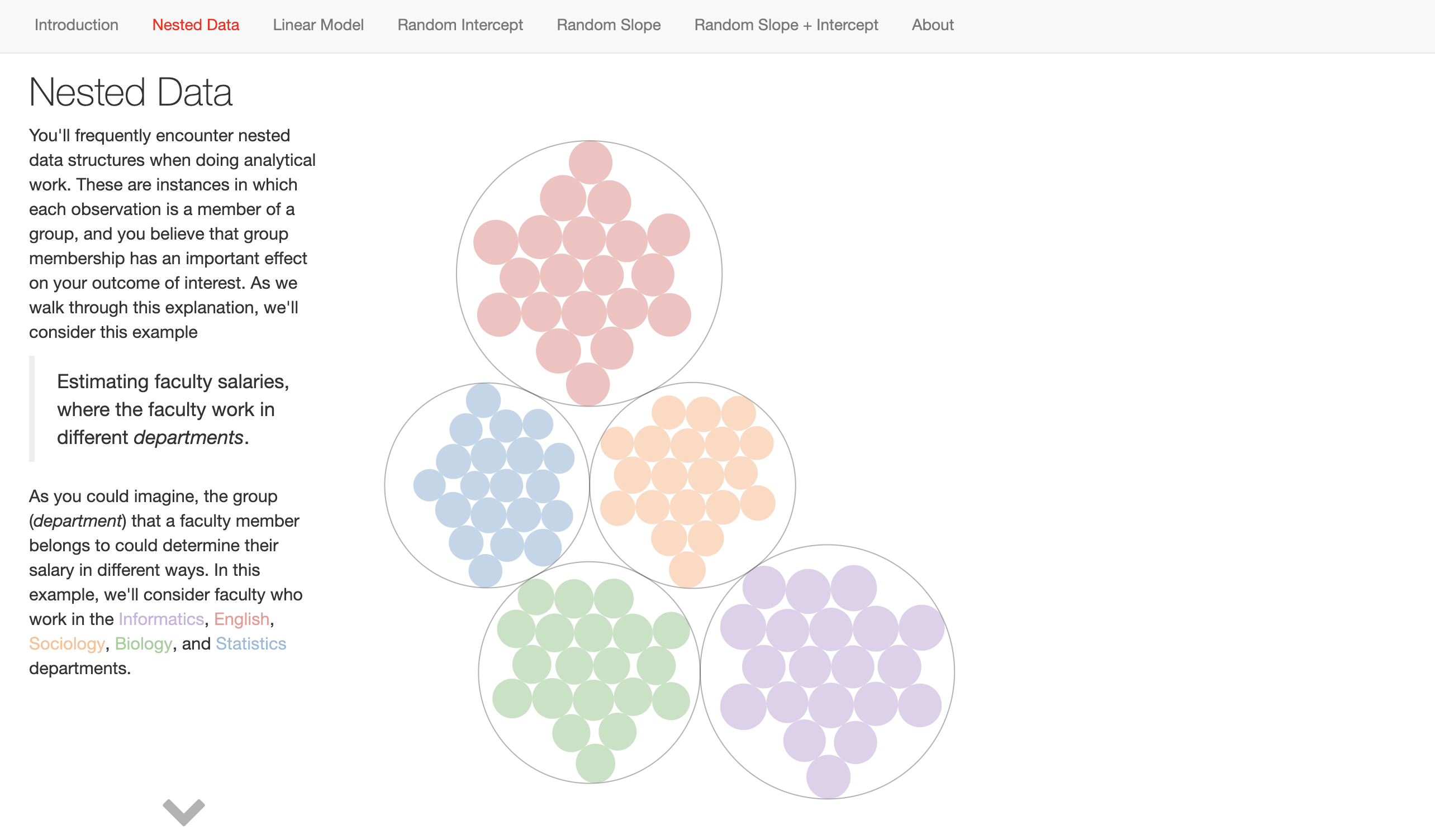
Task: Click the bottommost purple Informatics circle
Action: (x=828, y=776)
